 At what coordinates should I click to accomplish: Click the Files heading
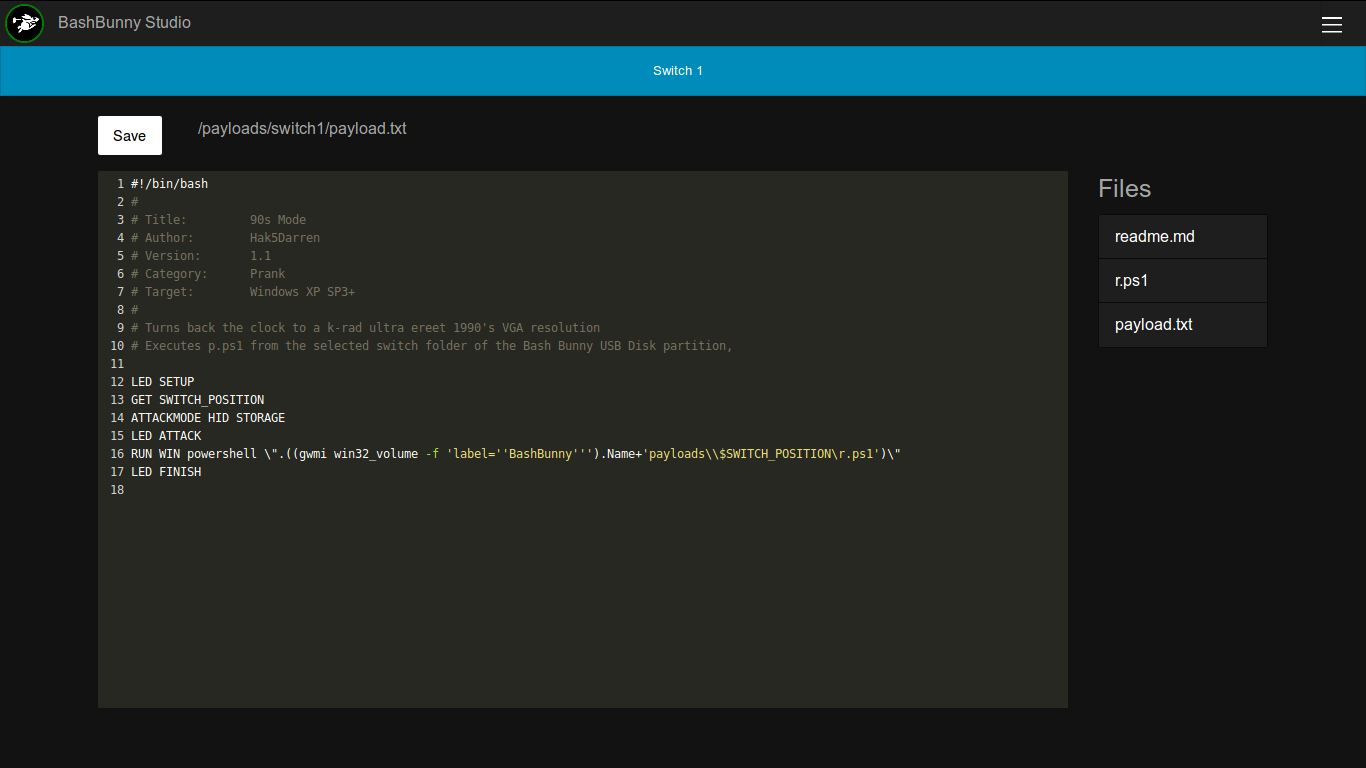pyautogui.click(x=1124, y=189)
